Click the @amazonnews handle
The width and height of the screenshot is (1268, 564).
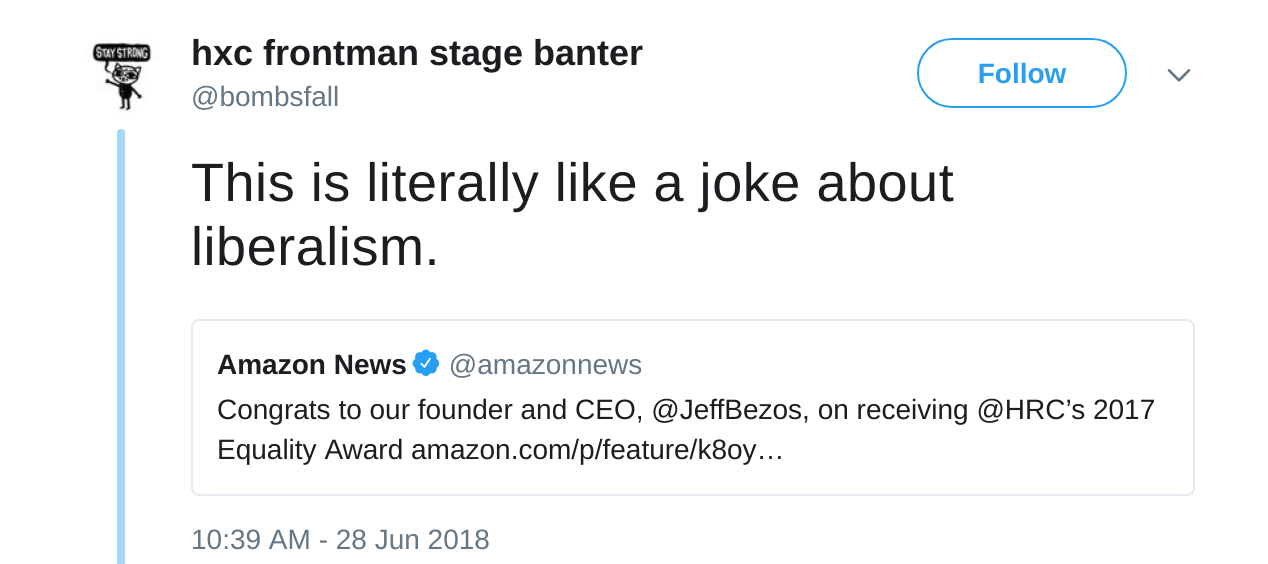click(x=545, y=365)
